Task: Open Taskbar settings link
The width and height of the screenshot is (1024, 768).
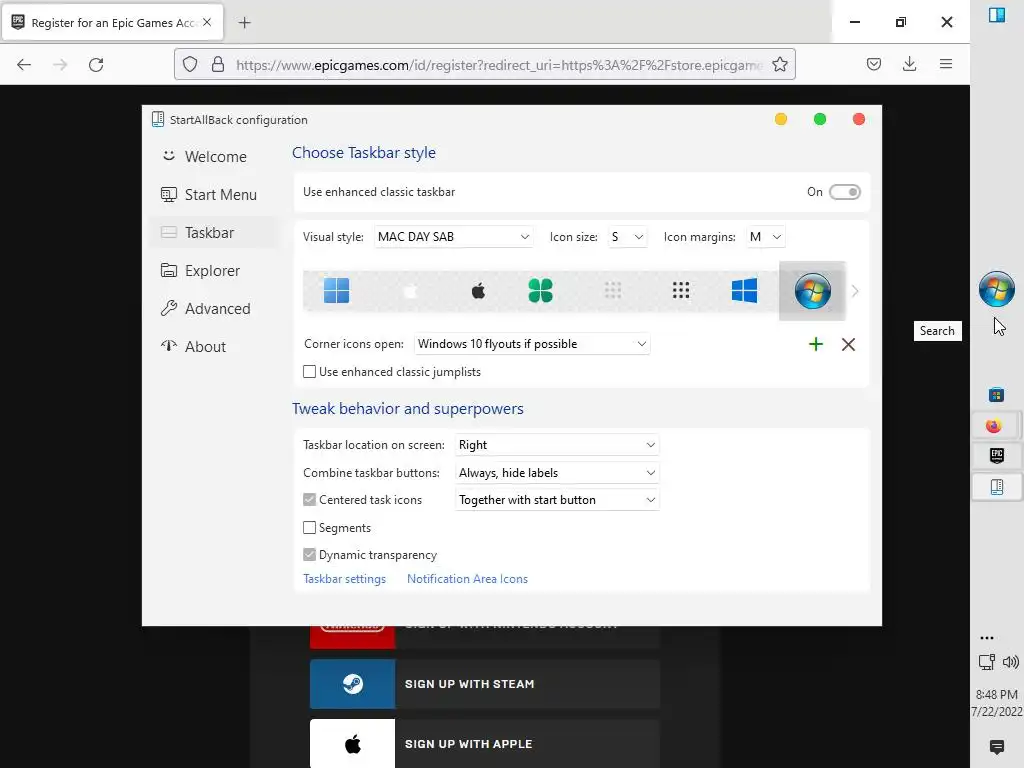Action: (344, 579)
